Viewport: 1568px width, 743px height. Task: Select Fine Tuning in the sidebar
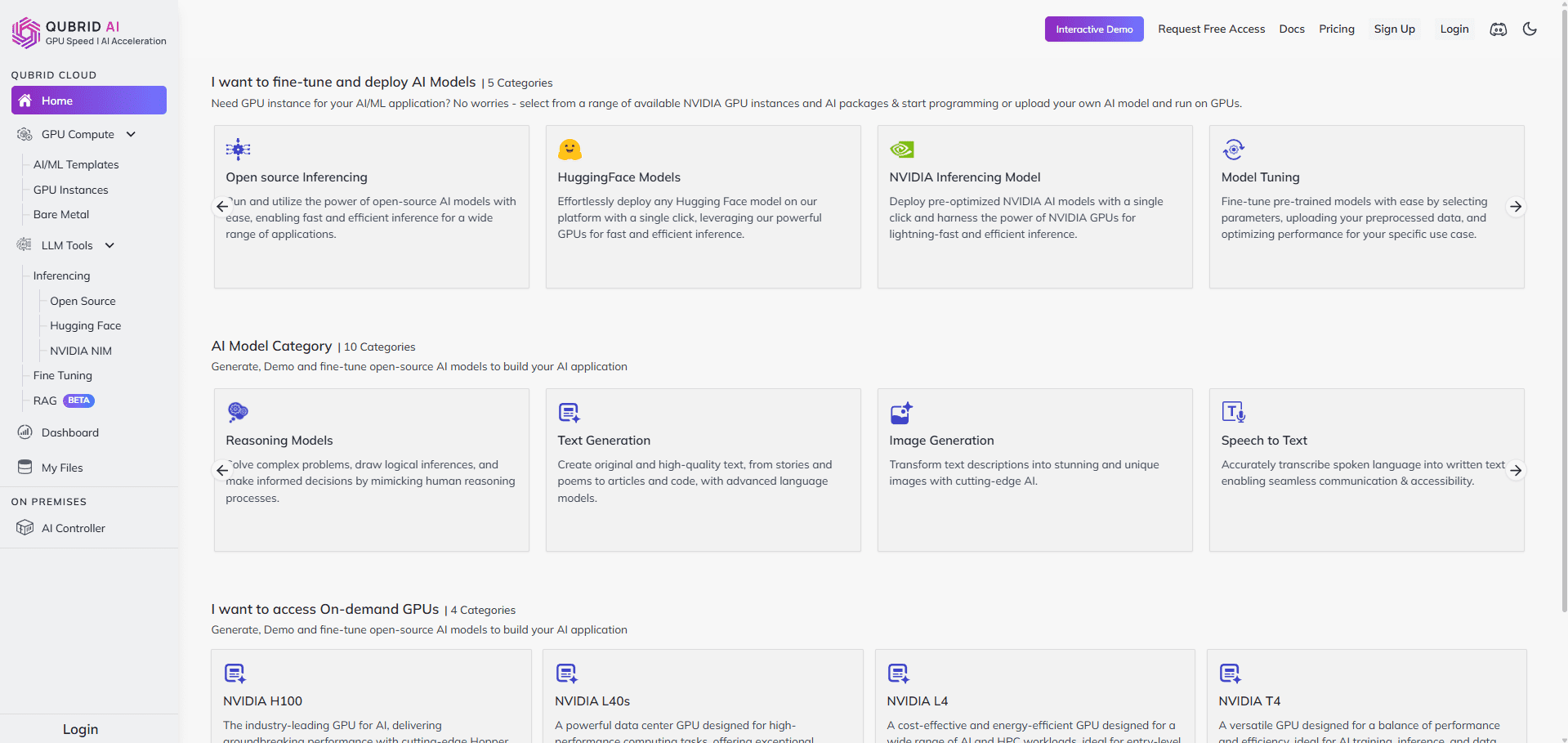[63, 375]
